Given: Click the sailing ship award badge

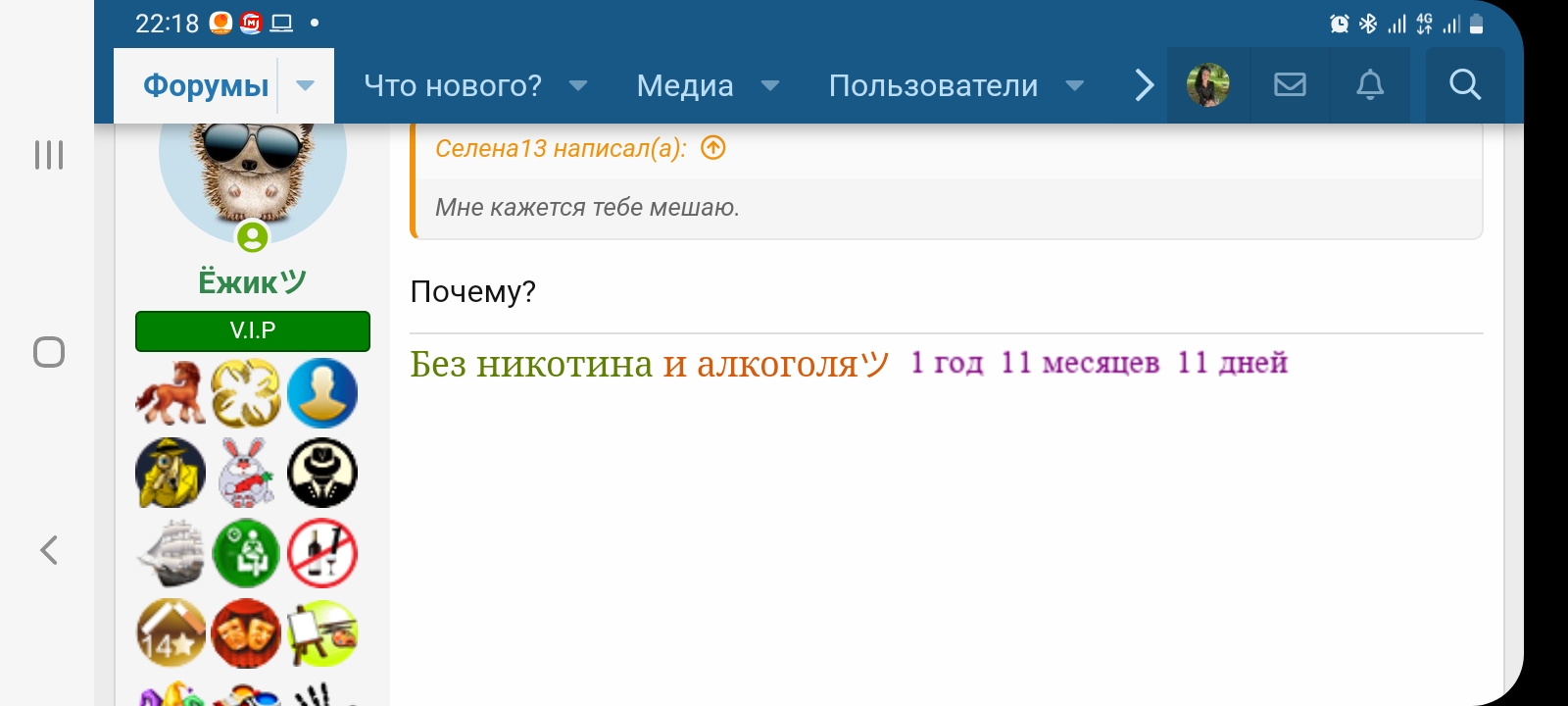Looking at the screenshot, I should coord(171,553).
